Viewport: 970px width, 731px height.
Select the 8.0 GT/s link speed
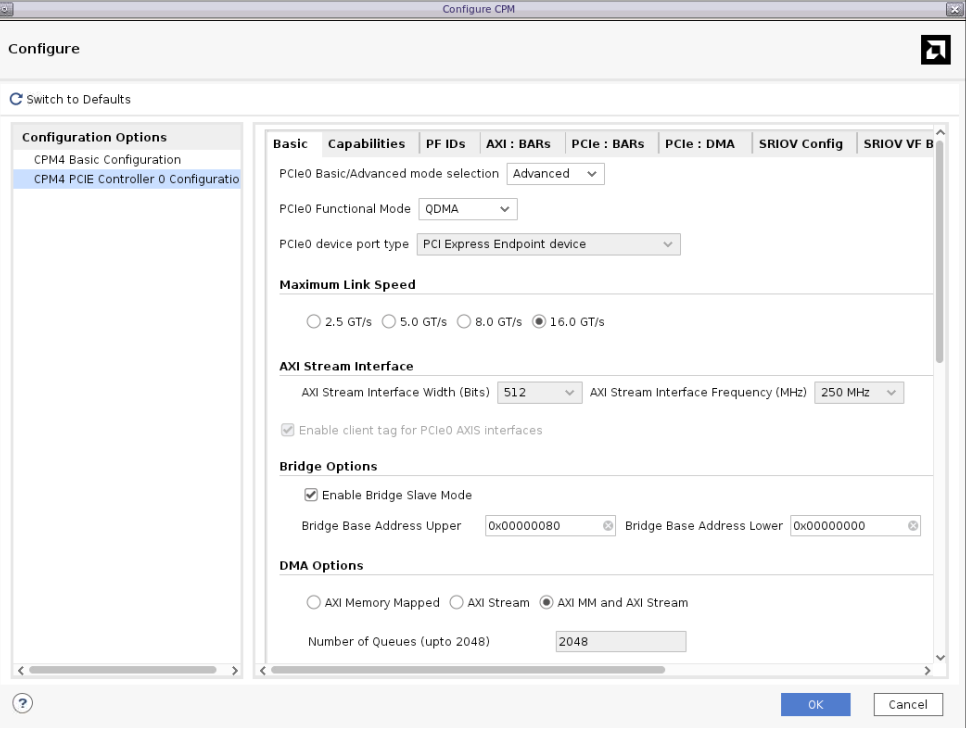point(462,321)
